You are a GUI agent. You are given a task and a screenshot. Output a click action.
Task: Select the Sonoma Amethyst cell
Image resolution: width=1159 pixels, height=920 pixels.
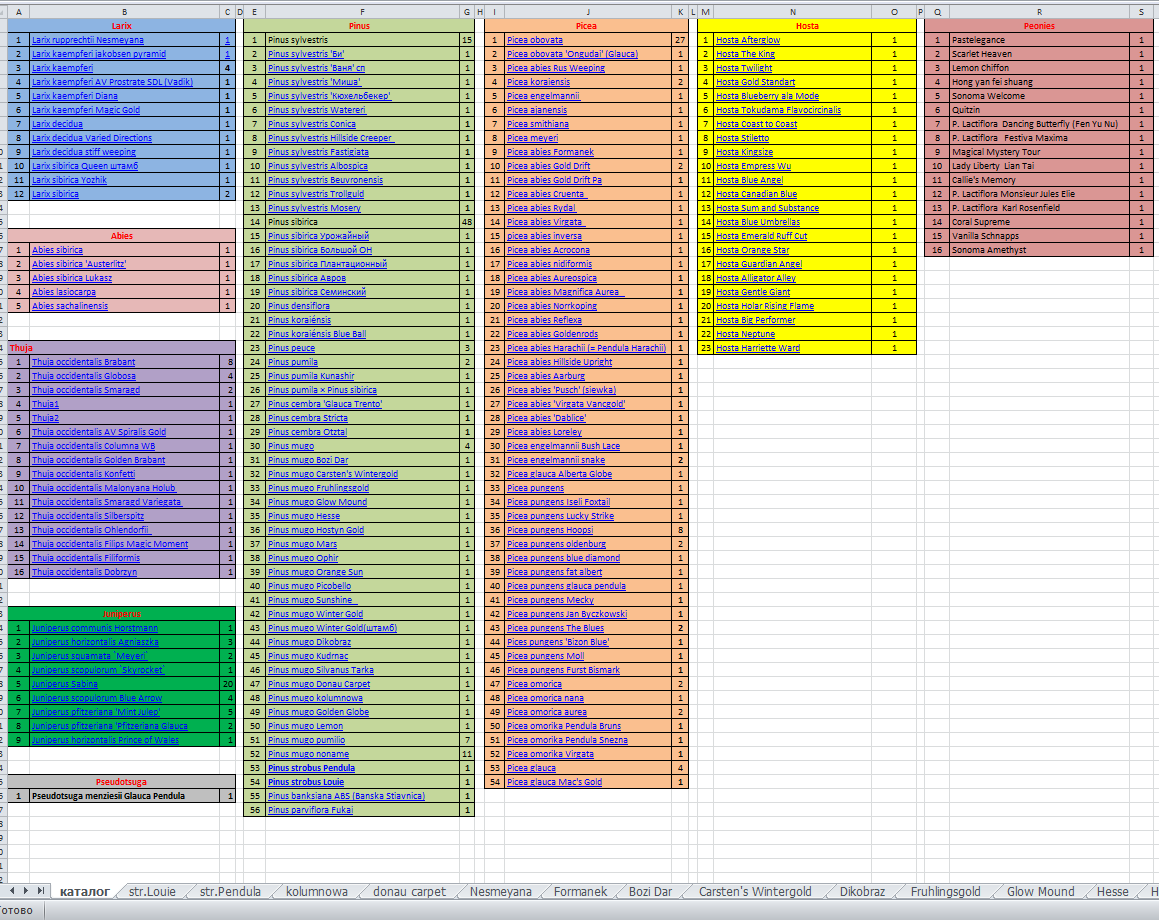click(x=1039, y=250)
